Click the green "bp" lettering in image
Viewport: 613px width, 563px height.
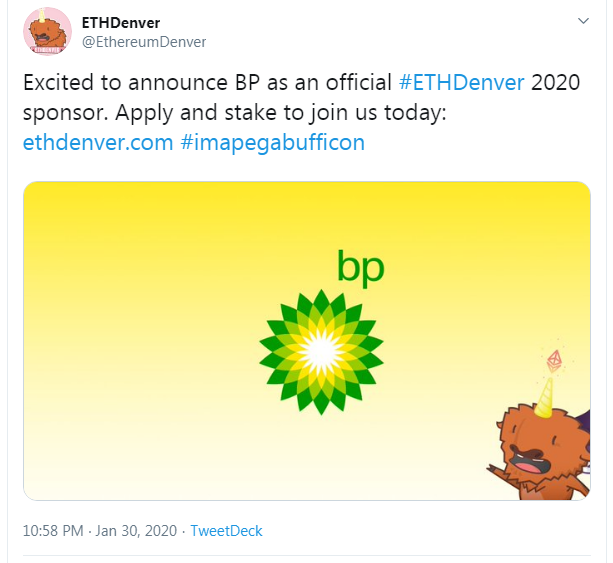[361, 266]
